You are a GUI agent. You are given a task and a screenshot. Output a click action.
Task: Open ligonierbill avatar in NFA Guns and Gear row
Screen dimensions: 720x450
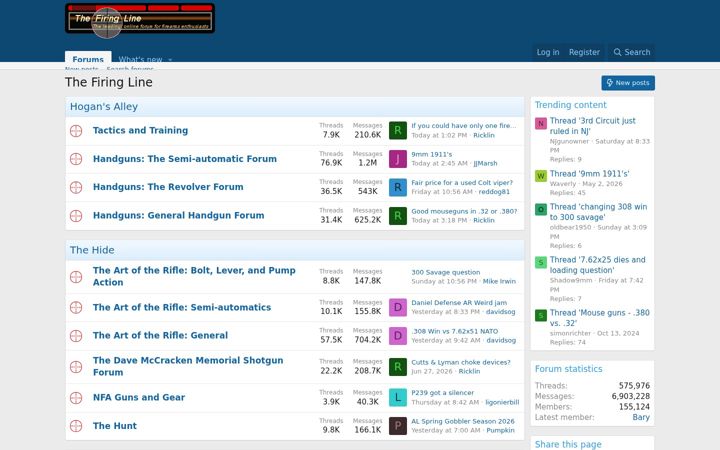tap(398, 398)
